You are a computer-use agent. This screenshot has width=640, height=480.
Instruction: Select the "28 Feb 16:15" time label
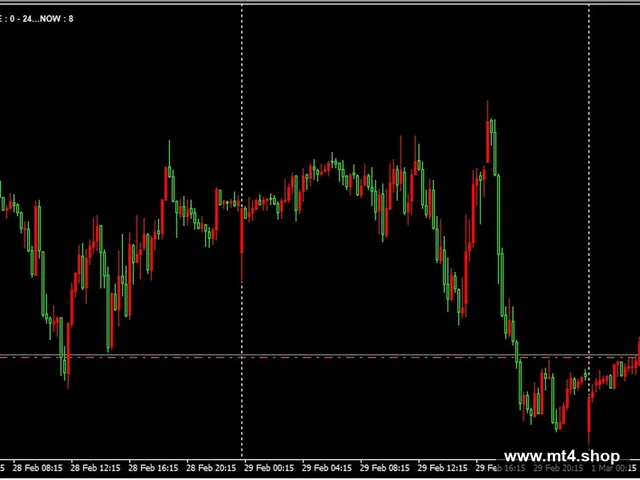153,467
